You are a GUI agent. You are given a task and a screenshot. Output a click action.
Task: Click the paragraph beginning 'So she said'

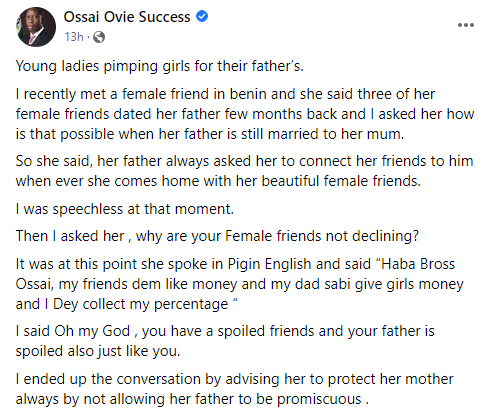pyautogui.click(x=244, y=171)
